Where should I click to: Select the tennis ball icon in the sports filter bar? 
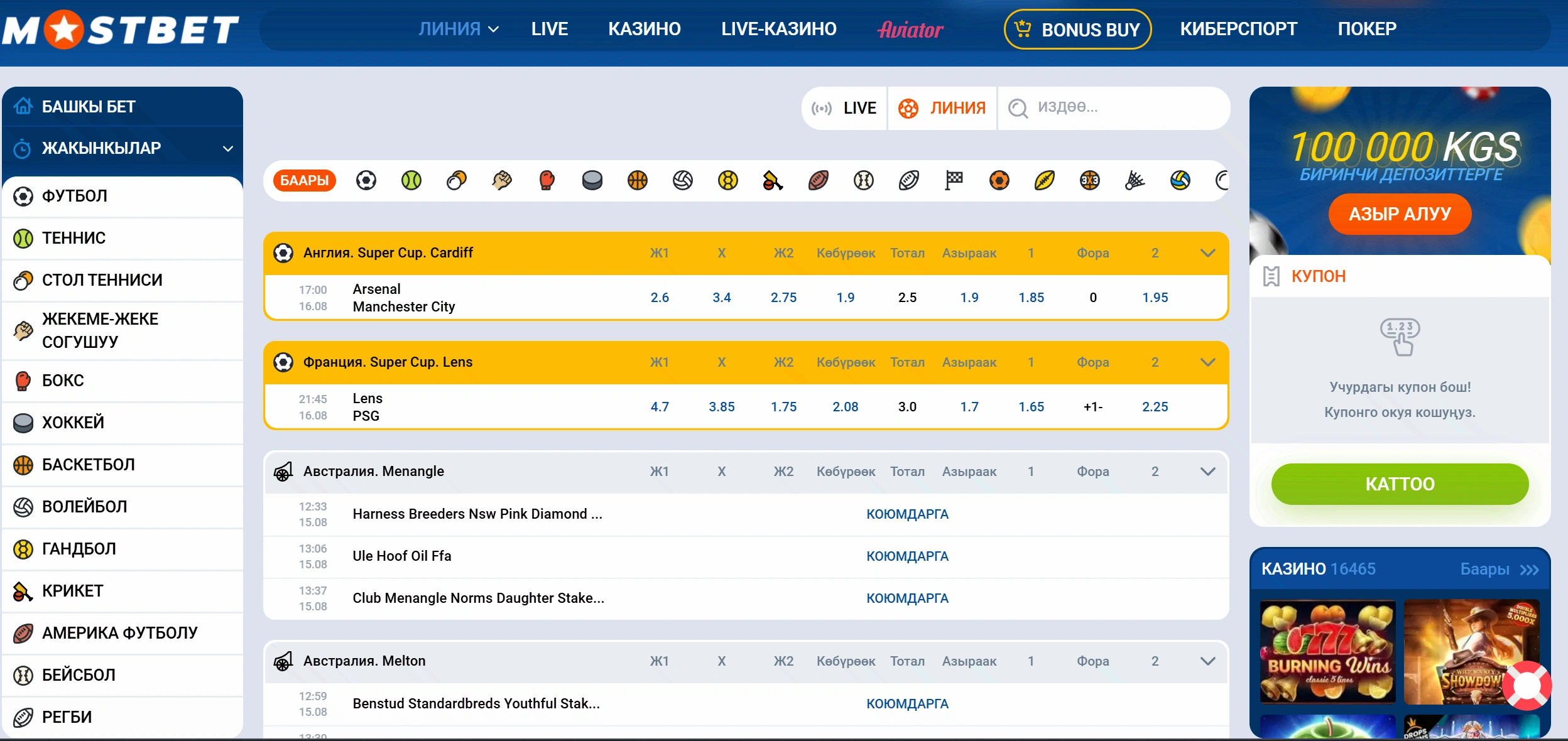[411, 181]
